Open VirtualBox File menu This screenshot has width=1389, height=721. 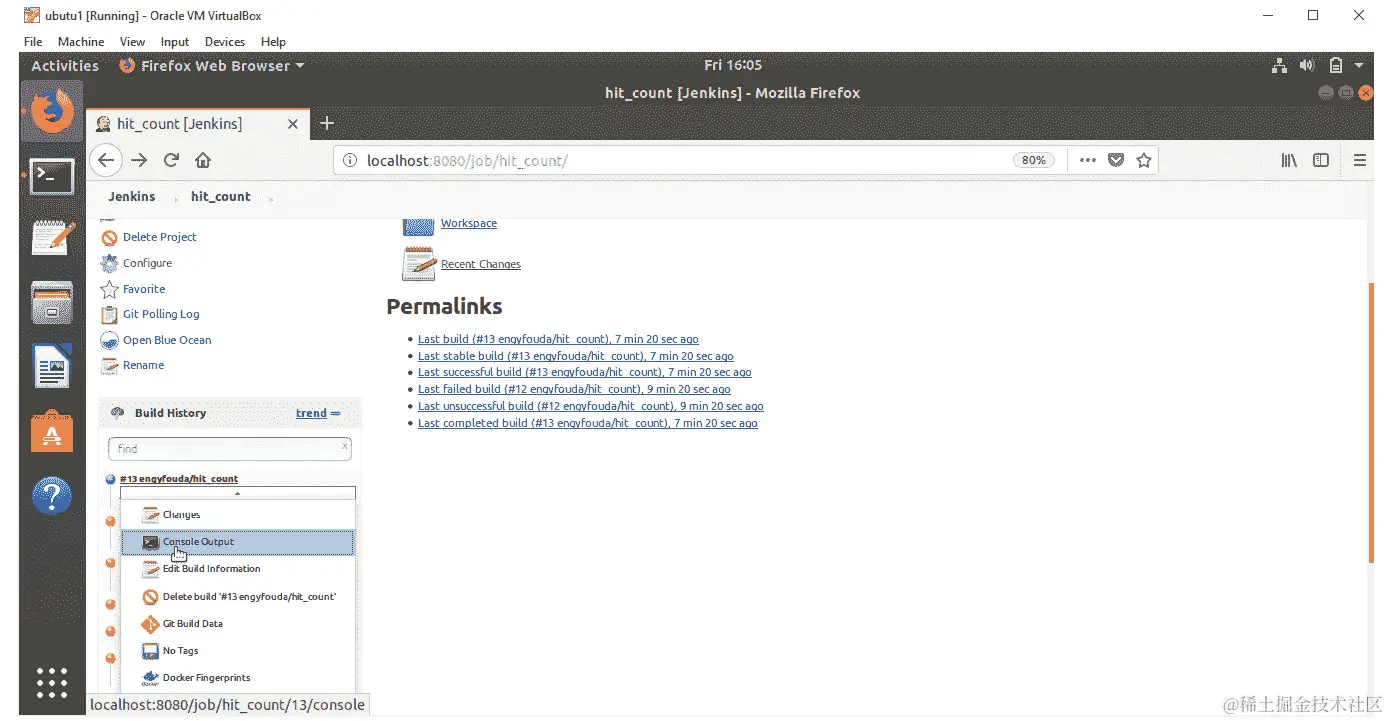coord(32,42)
